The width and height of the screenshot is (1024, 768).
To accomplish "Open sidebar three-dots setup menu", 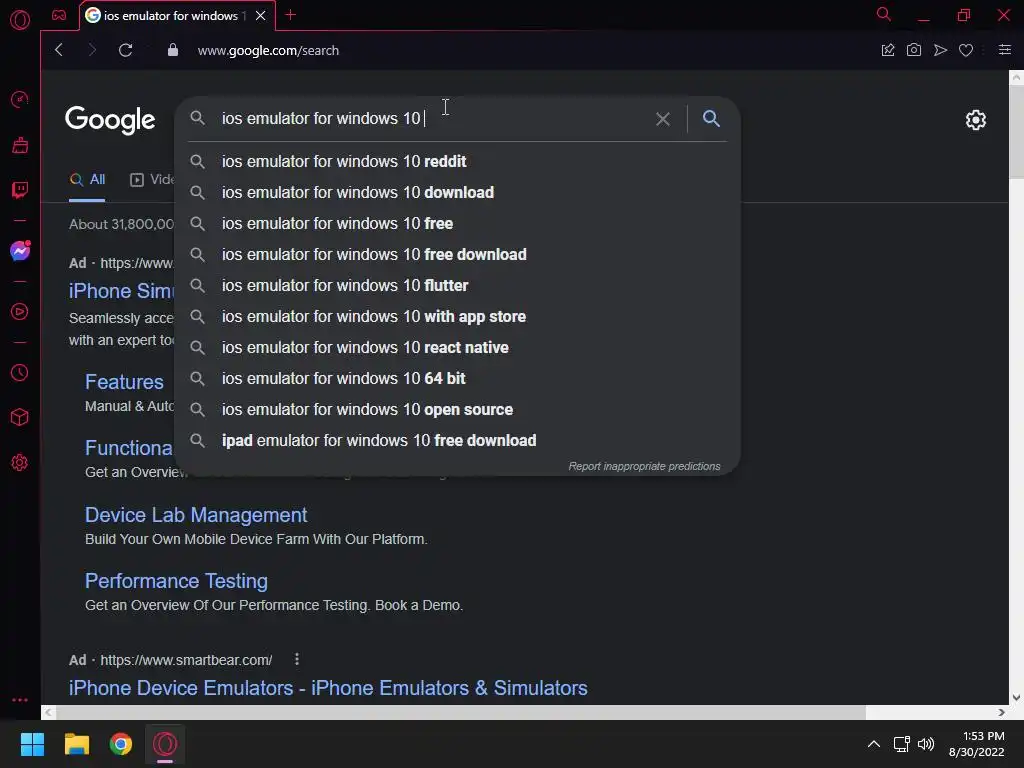I will click(x=20, y=699).
